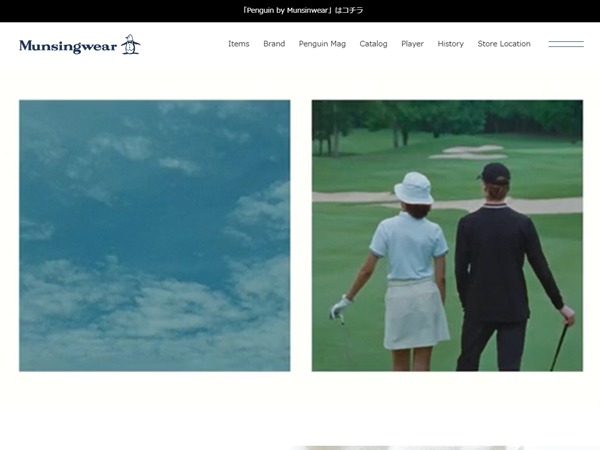The width and height of the screenshot is (600, 450).
Task: Click the Store Location link
Action: pos(504,44)
